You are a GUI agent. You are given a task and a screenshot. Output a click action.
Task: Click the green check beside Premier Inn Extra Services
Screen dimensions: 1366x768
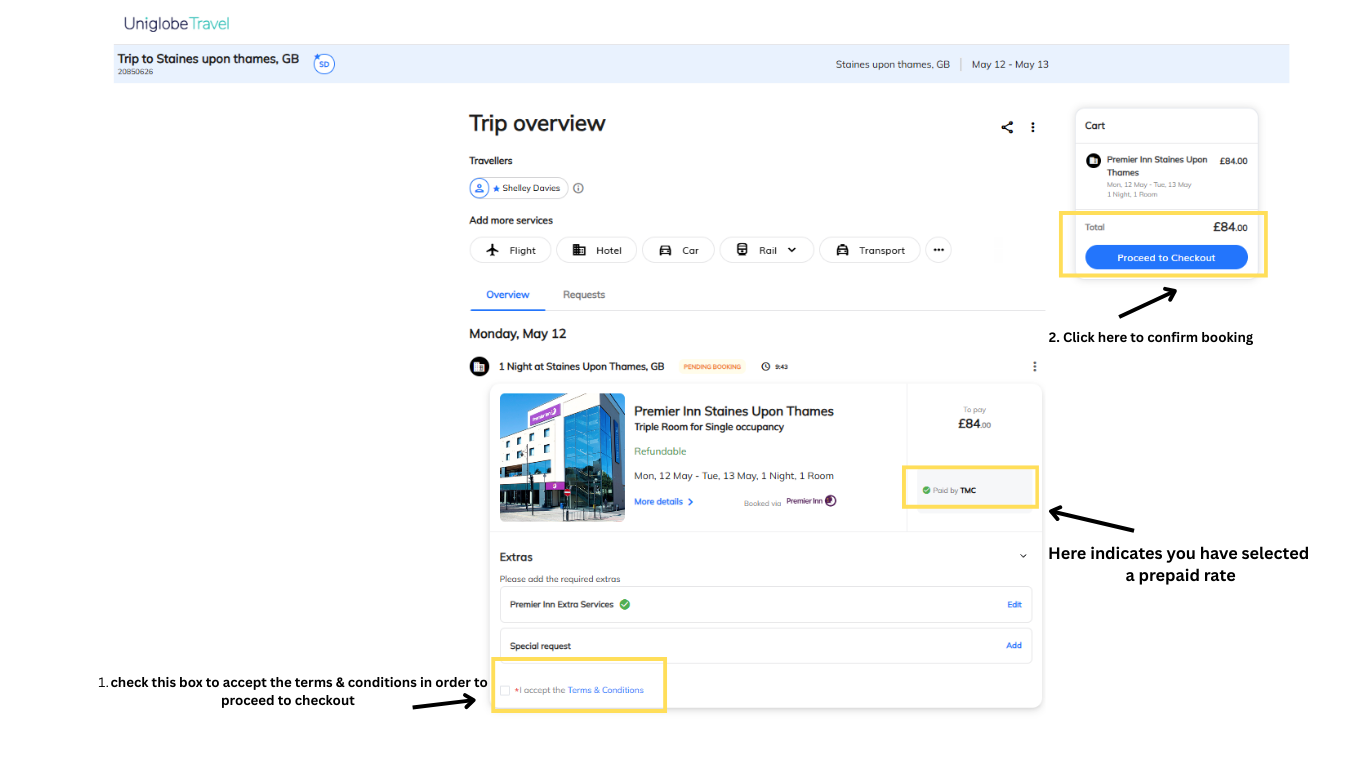[625, 604]
